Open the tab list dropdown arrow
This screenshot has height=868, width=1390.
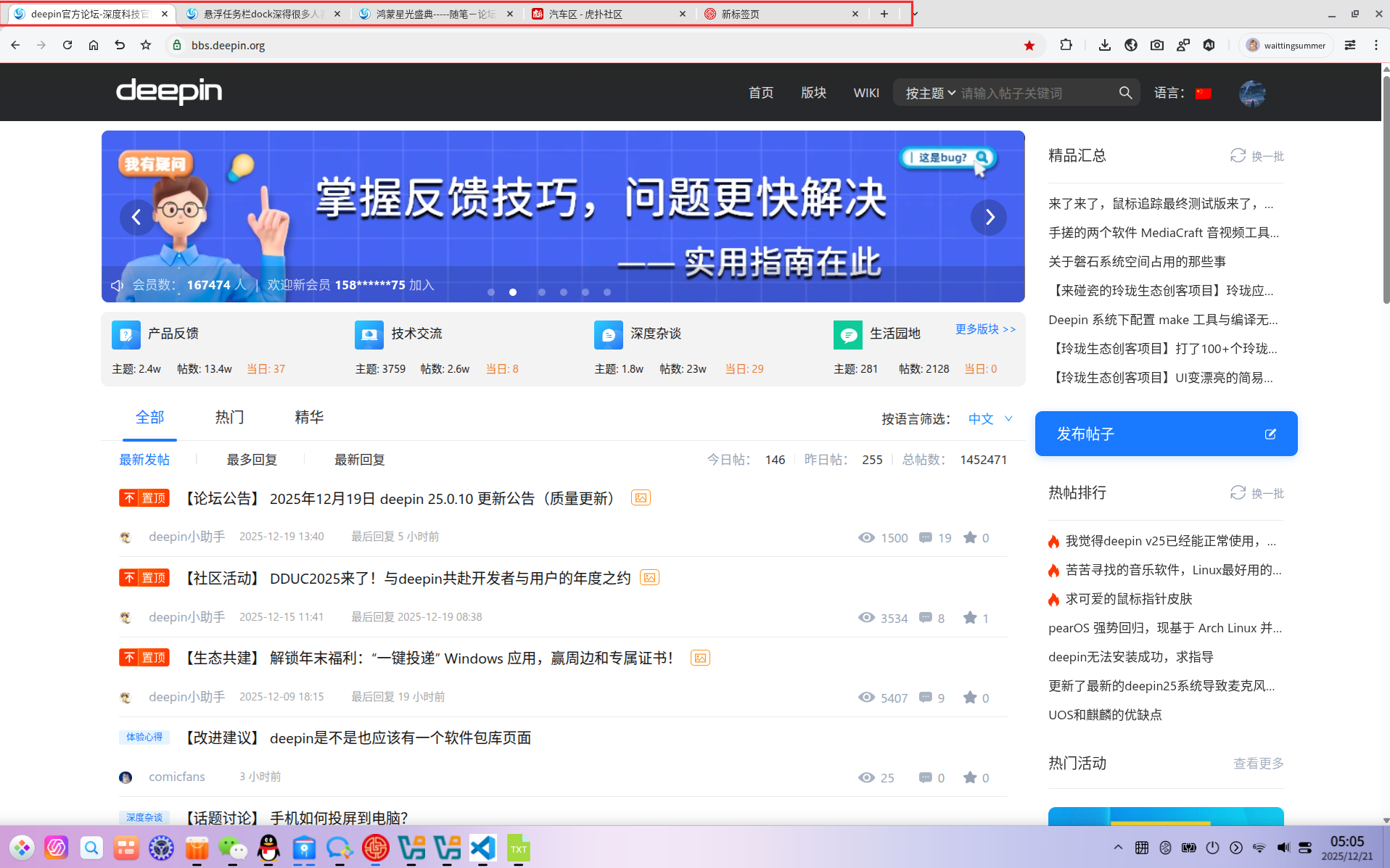[x=916, y=14]
